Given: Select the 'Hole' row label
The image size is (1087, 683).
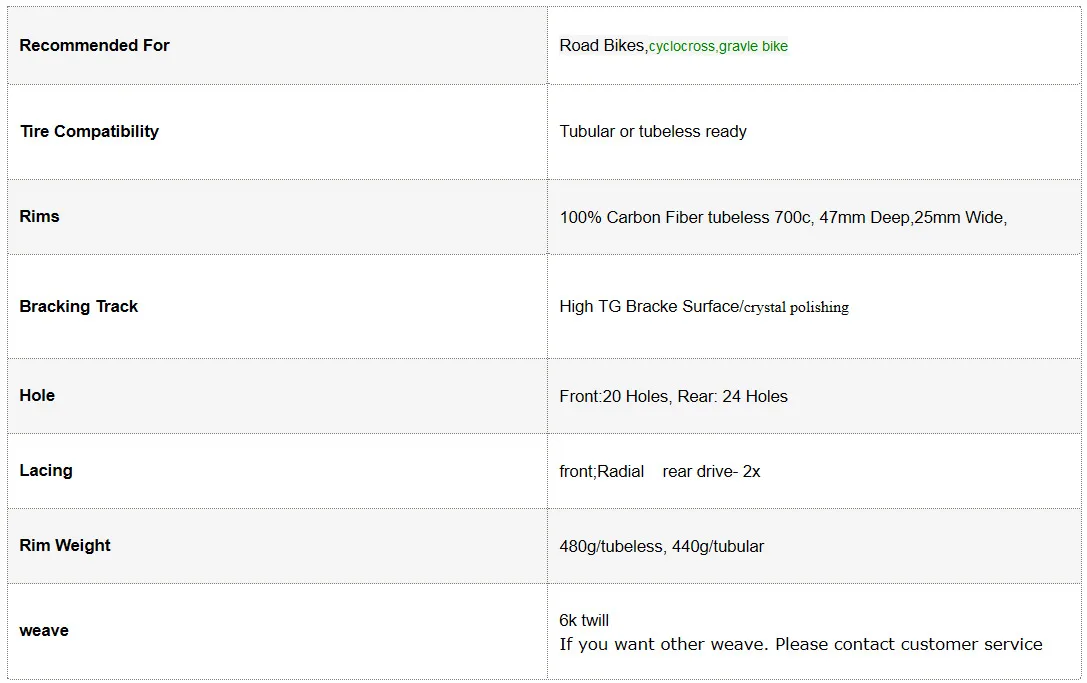Looking at the screenshot, I should (x=37, y=395).
